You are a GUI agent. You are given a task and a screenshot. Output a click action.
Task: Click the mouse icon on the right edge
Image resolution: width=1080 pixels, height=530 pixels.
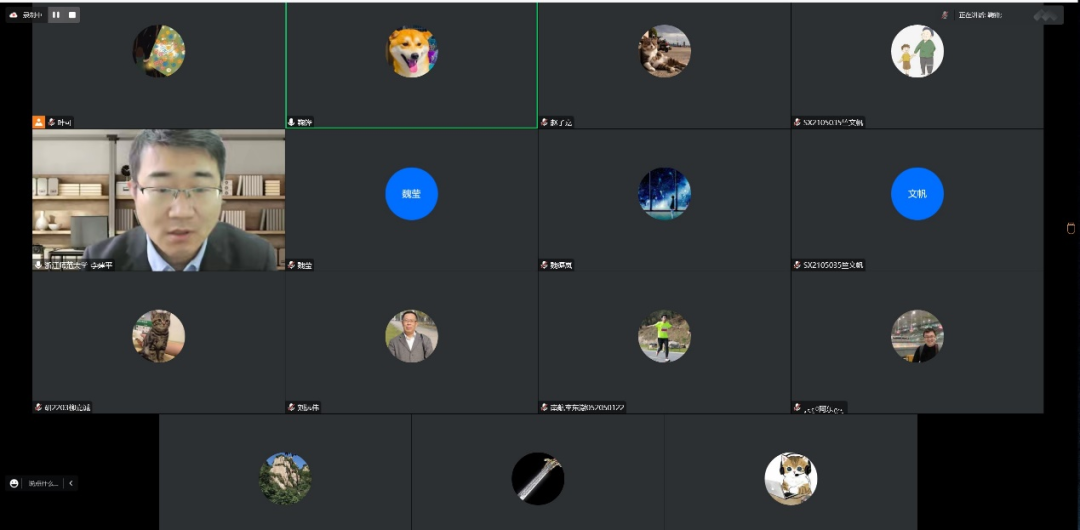pos(1070,229)
